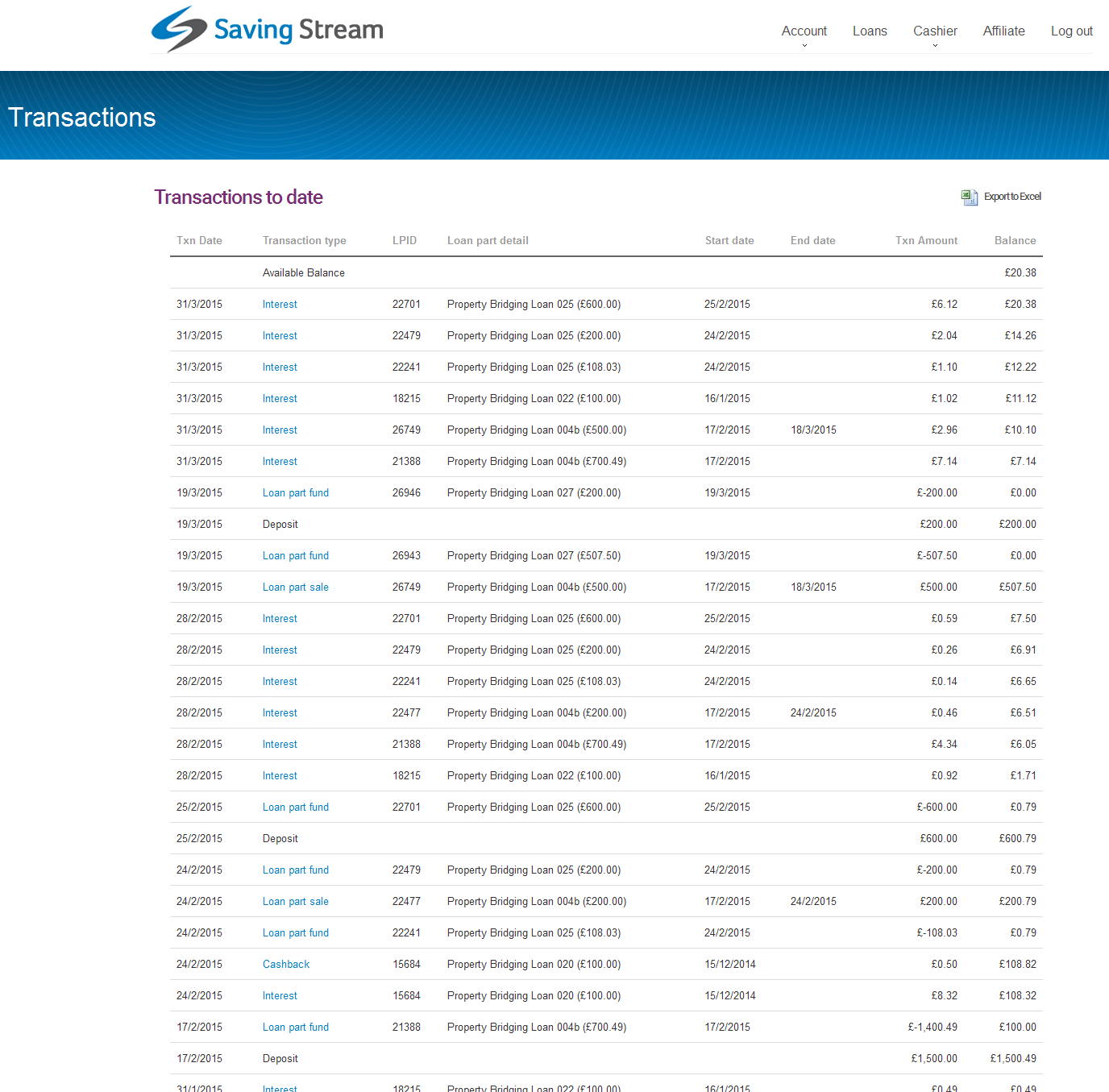Click the 15/12/2014 start date in Cashback row
1109x1092 pixels.
coord(730,964)
